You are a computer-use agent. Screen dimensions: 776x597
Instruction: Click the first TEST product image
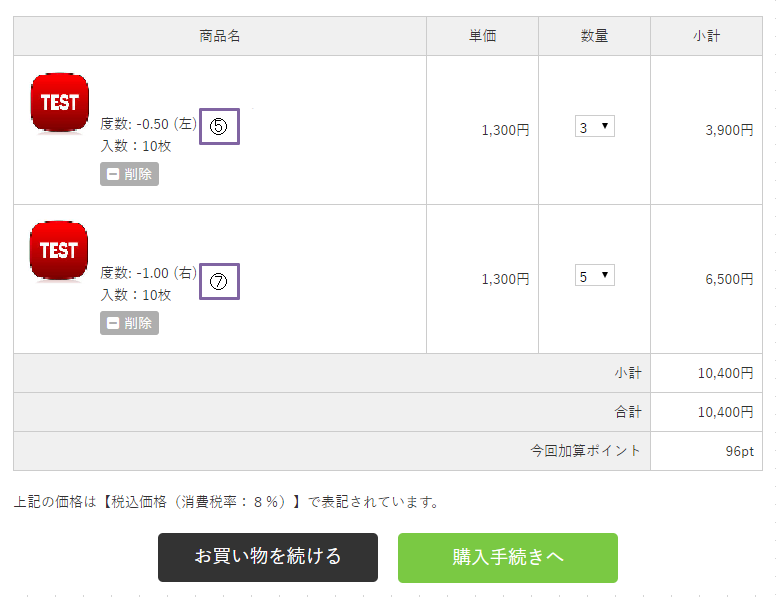point(59,102)
